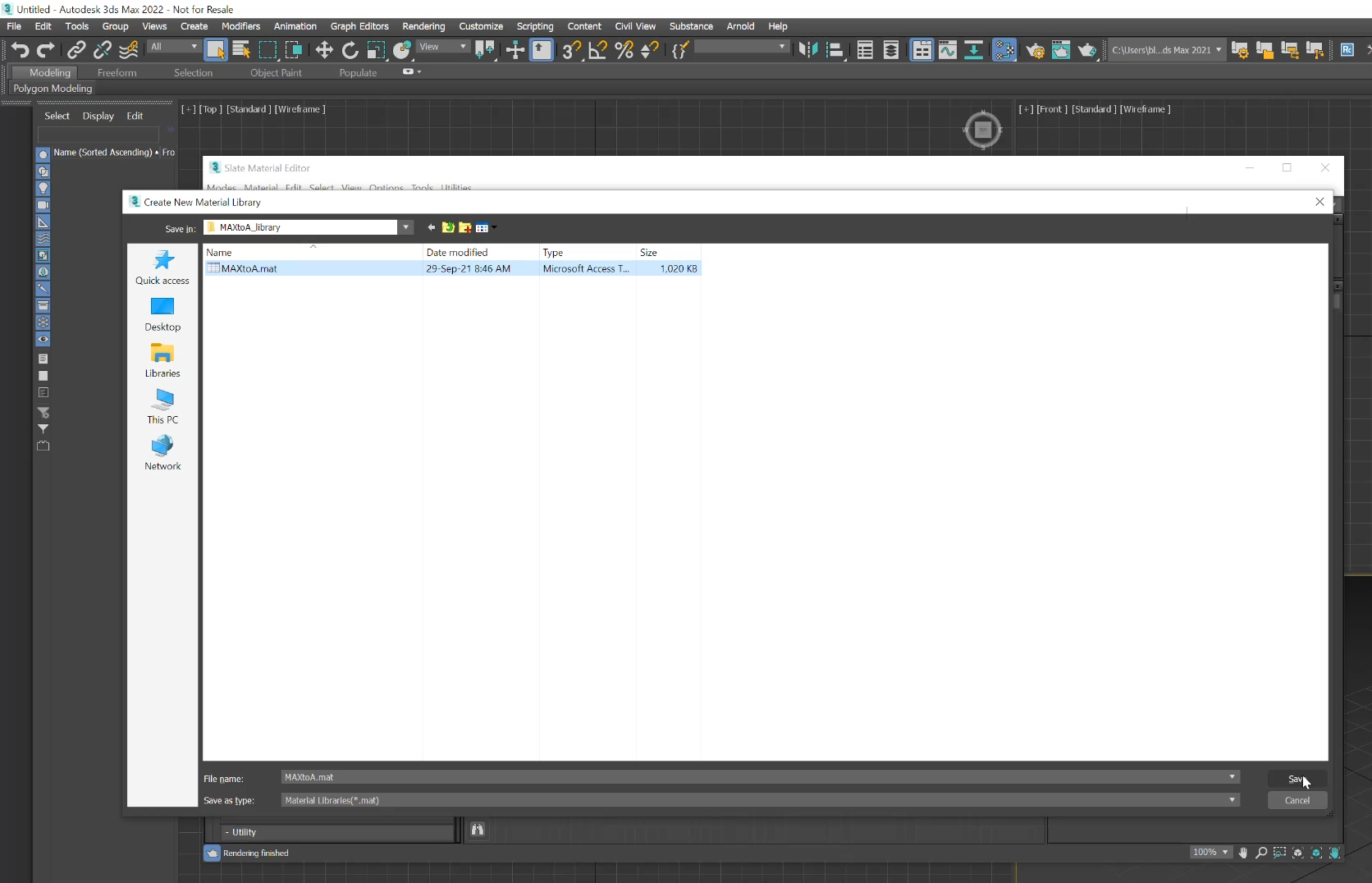Create a new folder in the dialog
Screen dimensions: 1372x883
pos(465,227)
